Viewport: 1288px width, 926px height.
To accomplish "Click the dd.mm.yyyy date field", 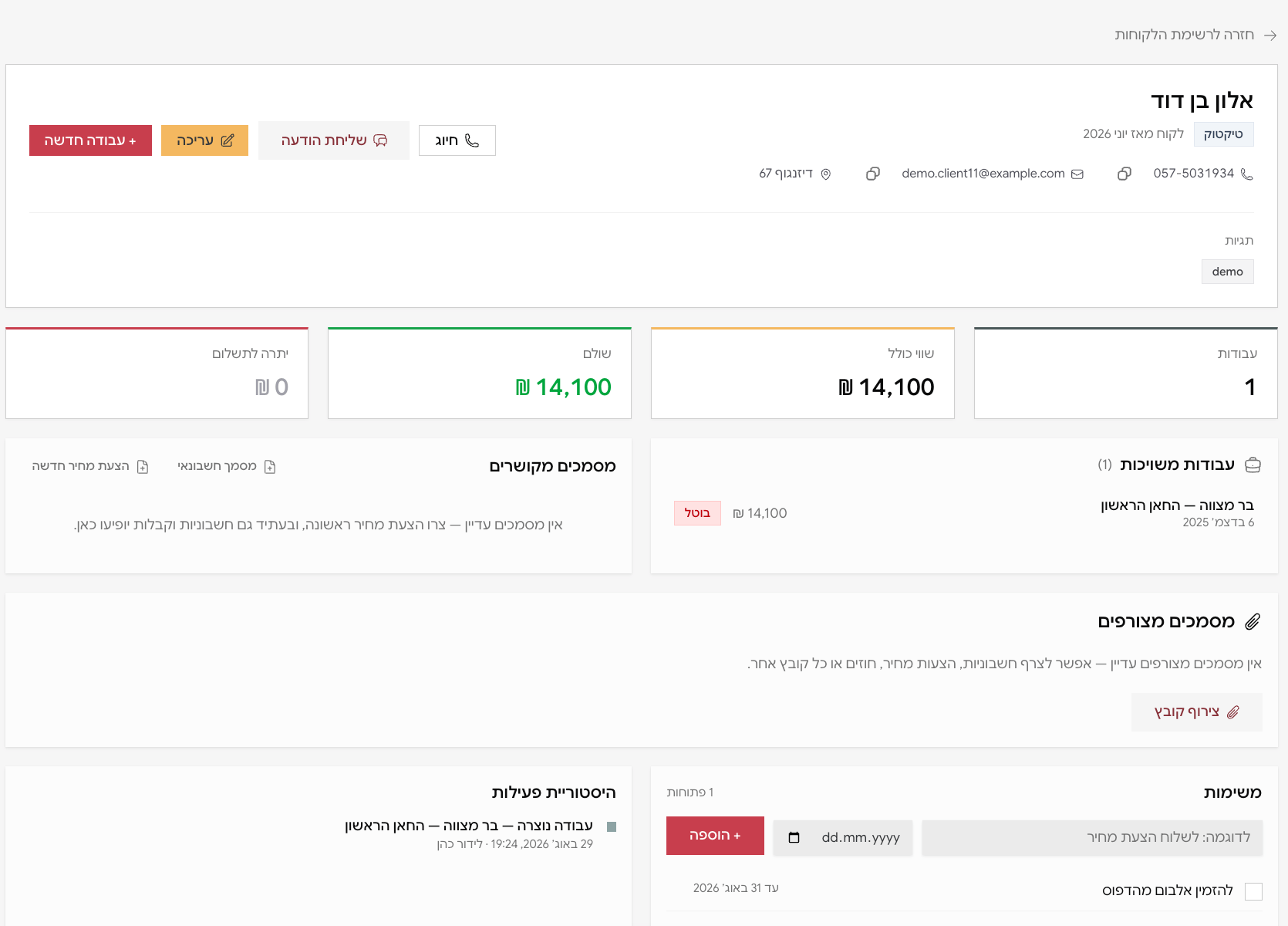I will pyautogui.click(x=843, y=837).
